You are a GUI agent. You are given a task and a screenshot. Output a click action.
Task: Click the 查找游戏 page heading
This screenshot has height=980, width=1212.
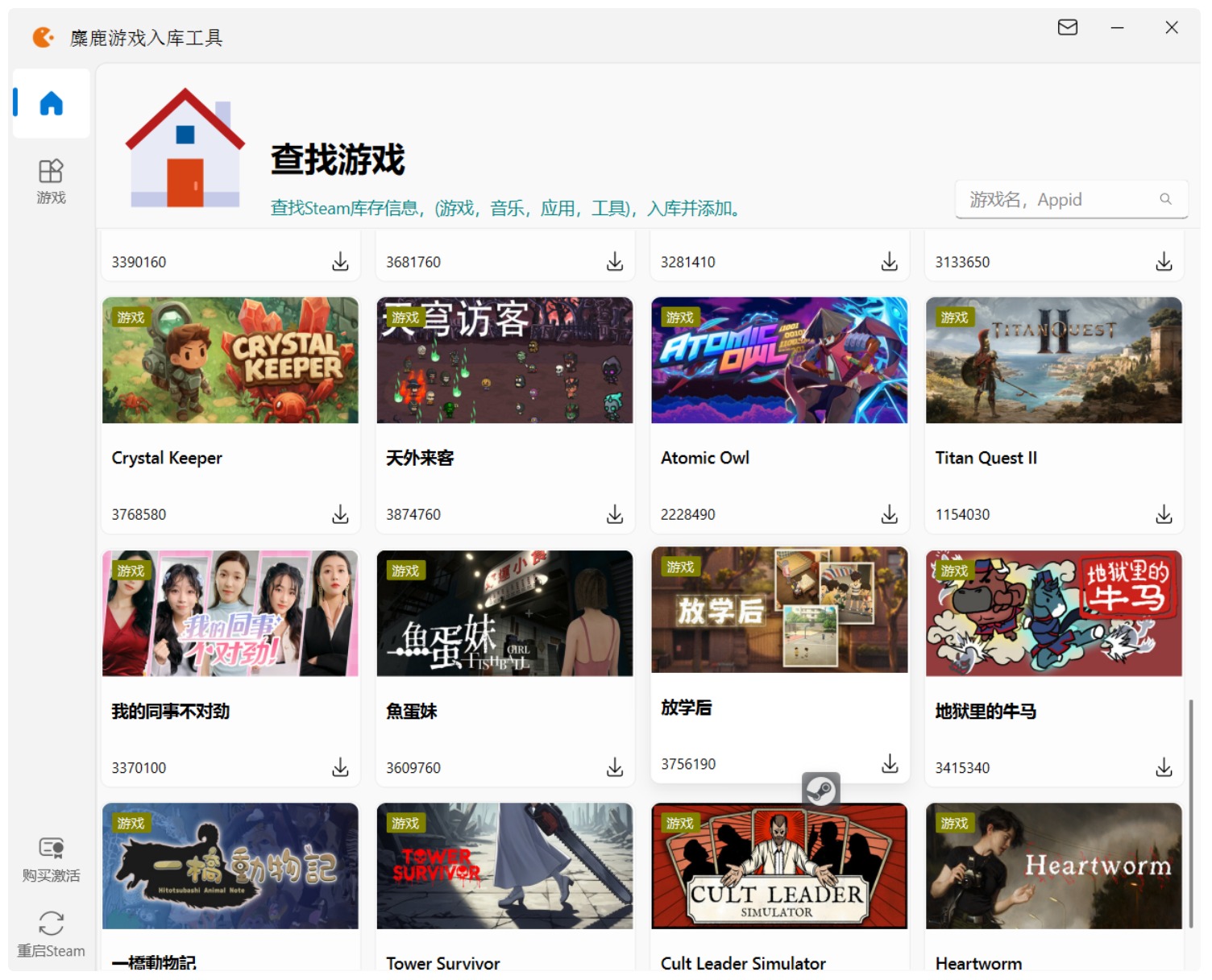click(x=338, y=159)
